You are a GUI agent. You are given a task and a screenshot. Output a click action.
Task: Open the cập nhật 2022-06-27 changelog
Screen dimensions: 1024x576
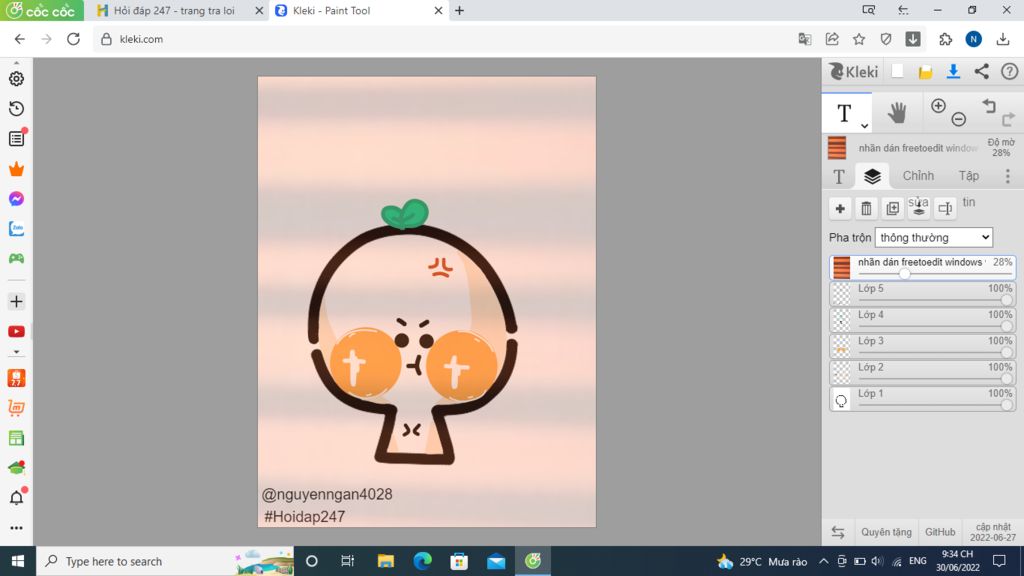pyautogui.click(x=993, y=532)
